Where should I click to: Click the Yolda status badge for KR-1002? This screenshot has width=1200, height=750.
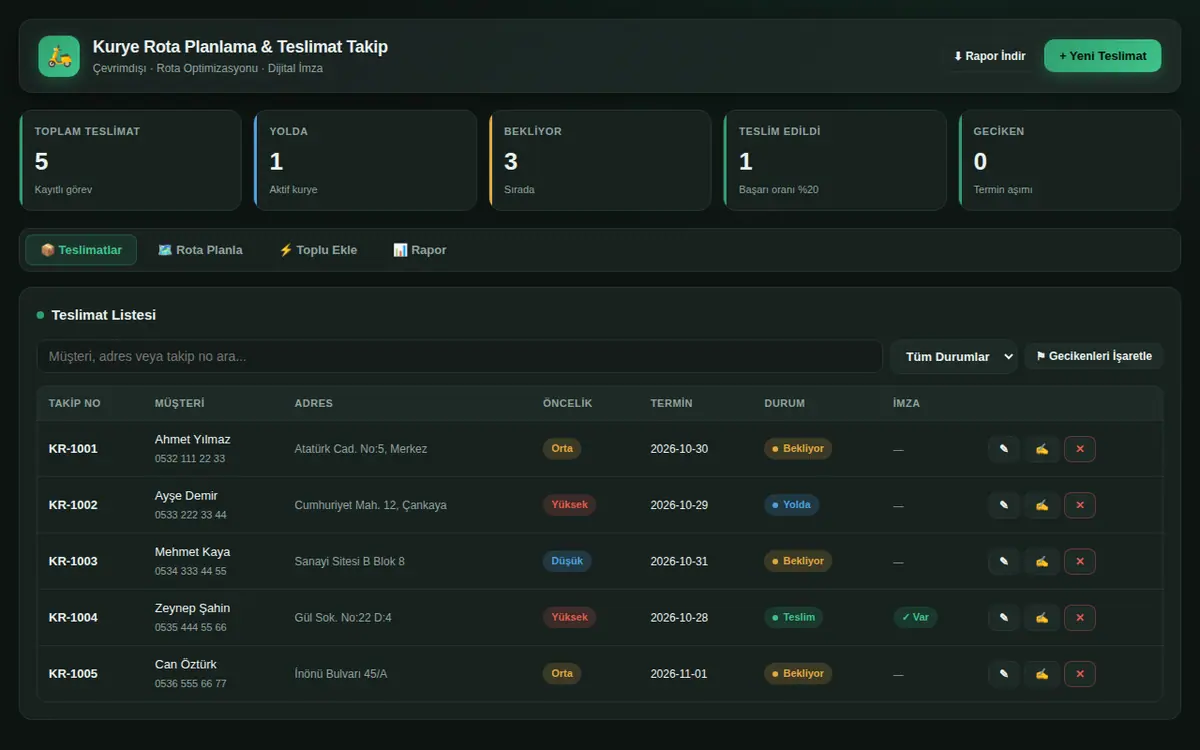[792, 505]
